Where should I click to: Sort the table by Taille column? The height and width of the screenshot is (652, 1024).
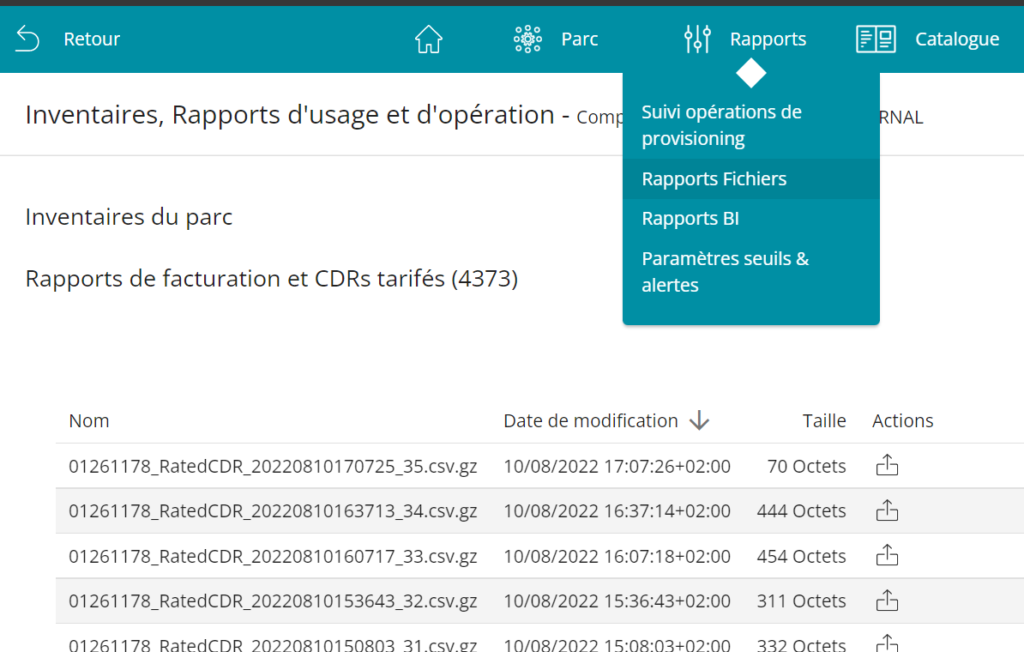[824, 421]
